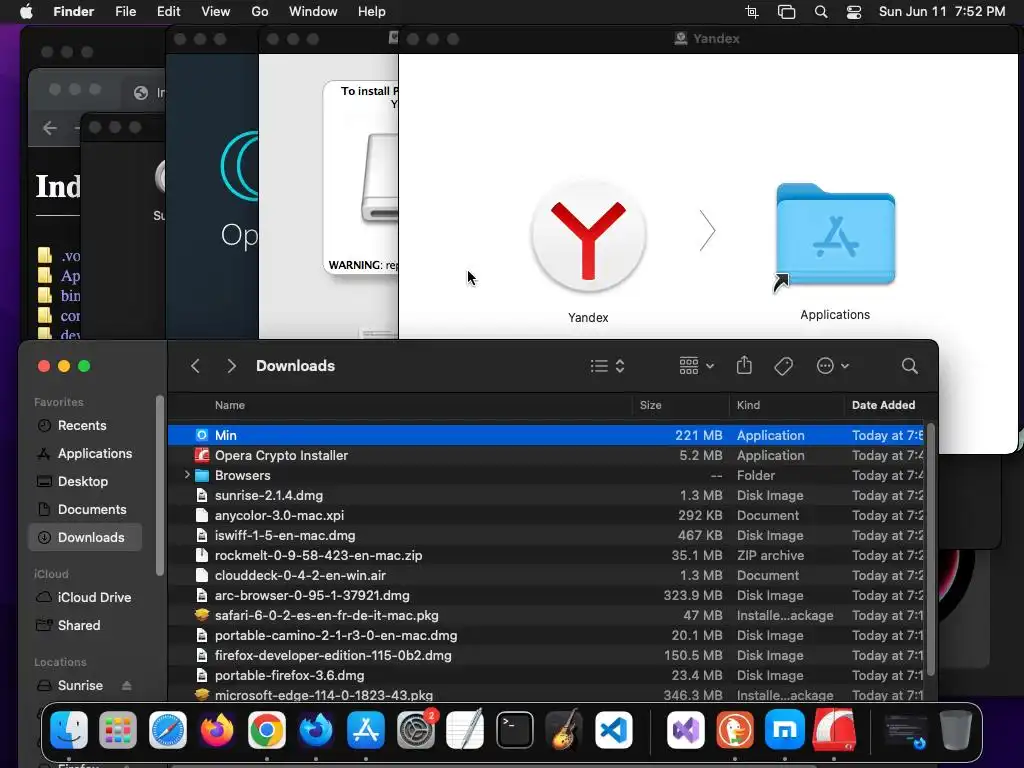Select the Opera Crypto Installer file

[x=546, y=455]
